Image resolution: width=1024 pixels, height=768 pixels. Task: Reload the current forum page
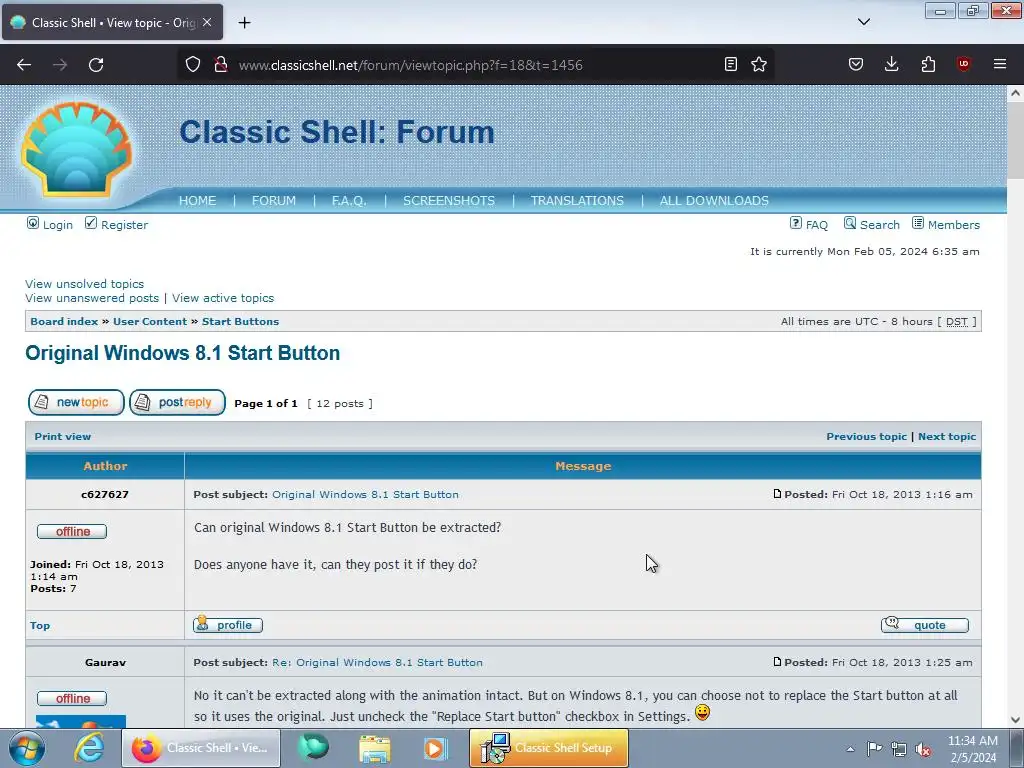coord(96,65)
